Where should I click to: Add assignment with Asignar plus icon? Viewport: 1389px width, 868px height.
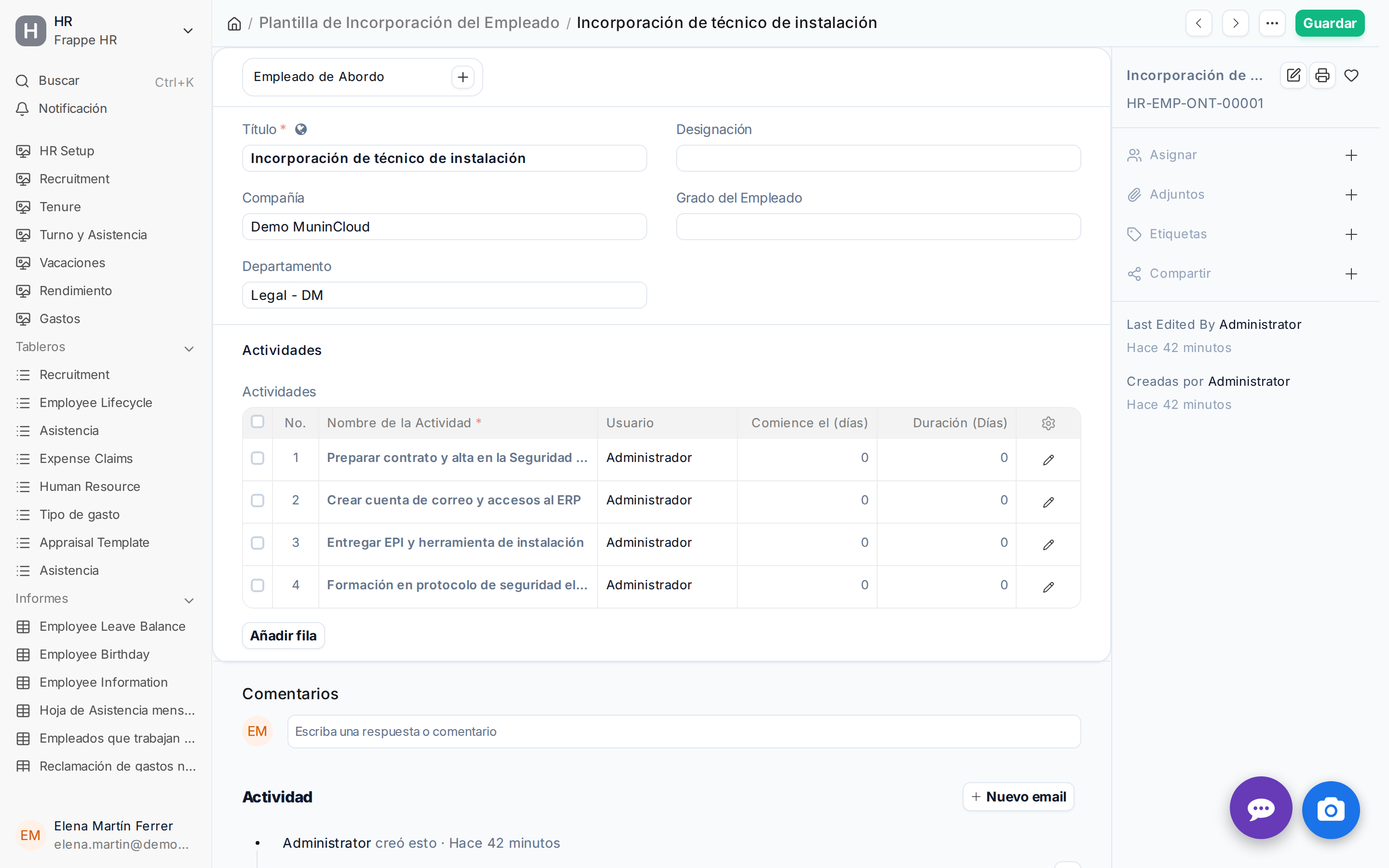[x=1351, y=156]
